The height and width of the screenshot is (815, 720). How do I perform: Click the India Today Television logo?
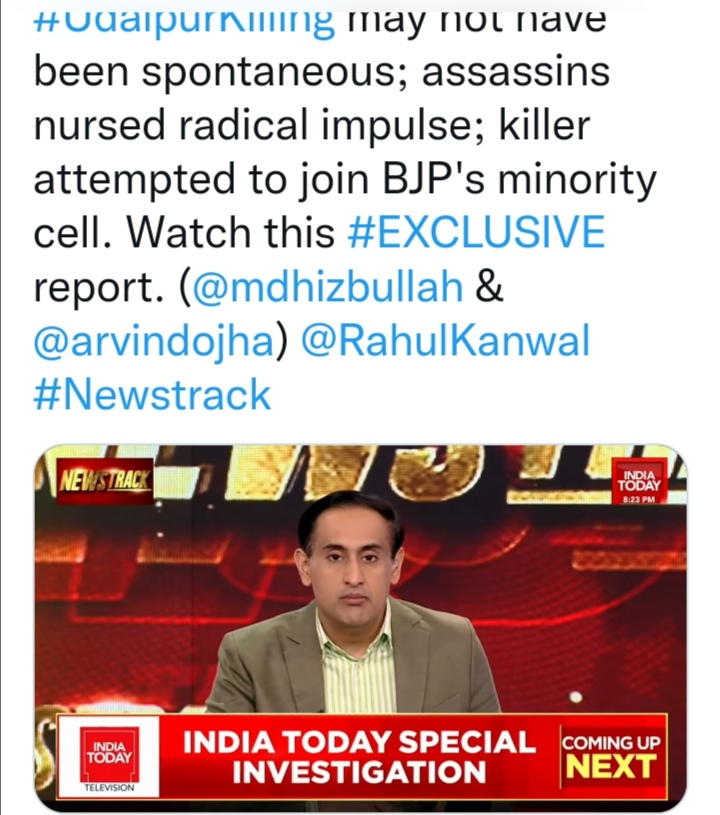tap(110, 756)
